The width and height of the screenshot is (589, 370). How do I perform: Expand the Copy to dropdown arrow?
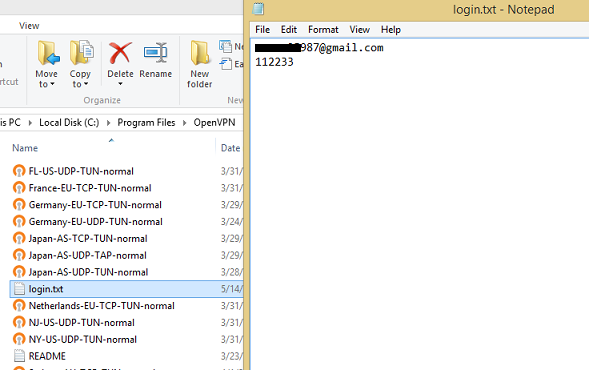(x=86, y=84)
